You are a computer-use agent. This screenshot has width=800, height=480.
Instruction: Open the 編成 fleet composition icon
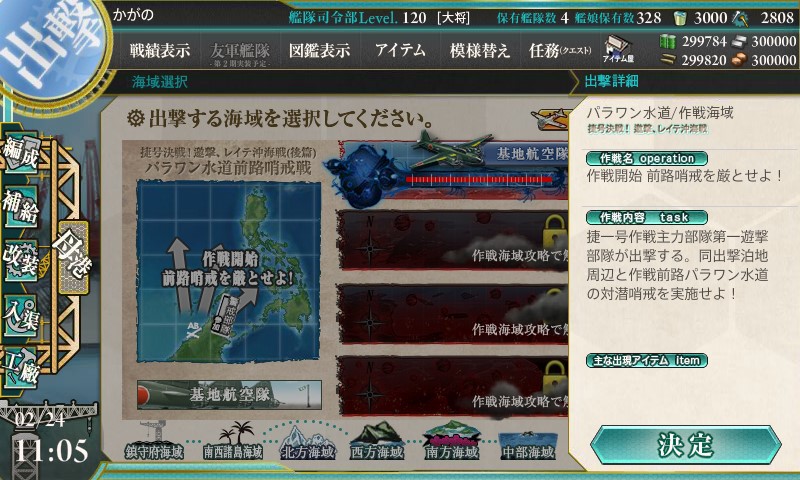coord(21,152)
